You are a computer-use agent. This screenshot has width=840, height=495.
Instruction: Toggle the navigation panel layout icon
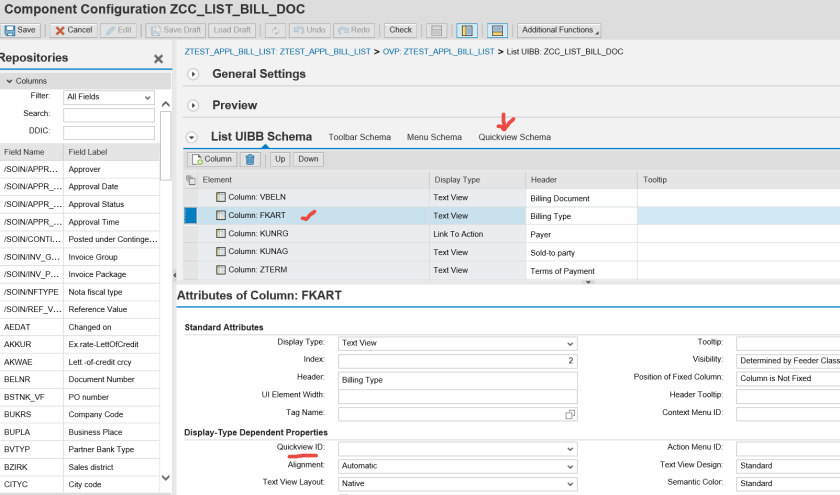(466, 30)
